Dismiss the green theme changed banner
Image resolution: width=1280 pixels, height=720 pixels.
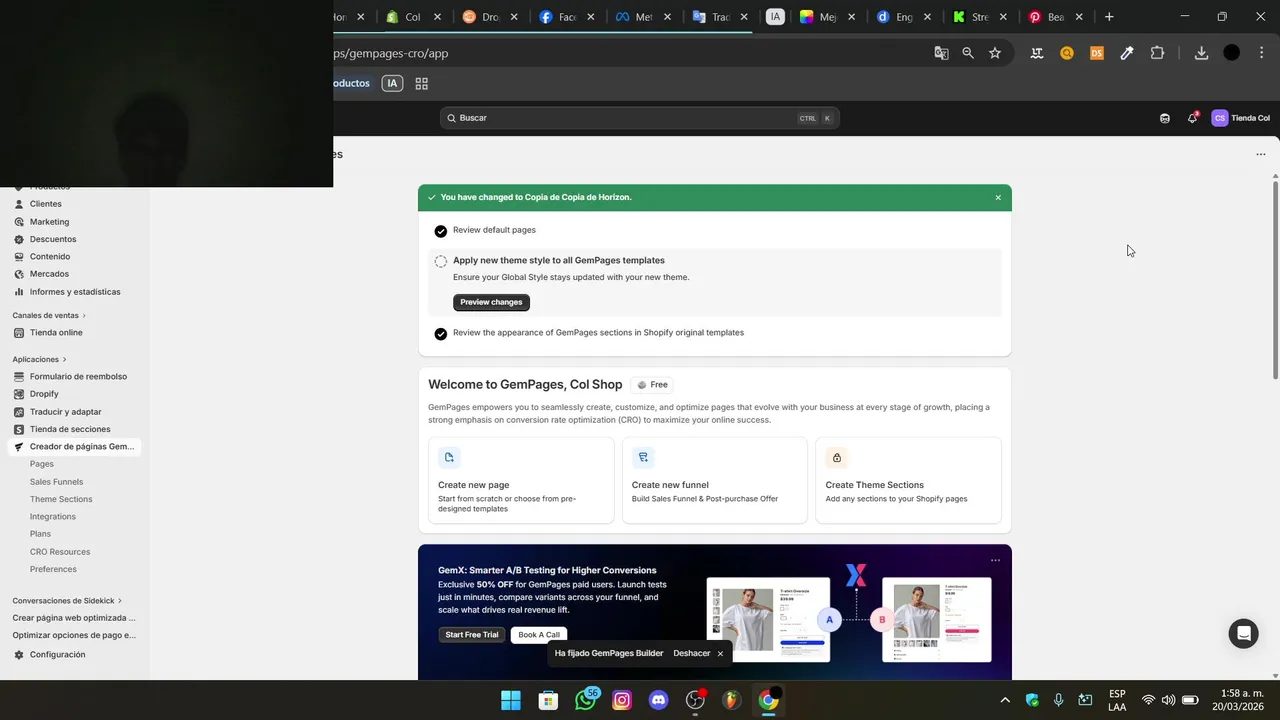pos(998,198)
